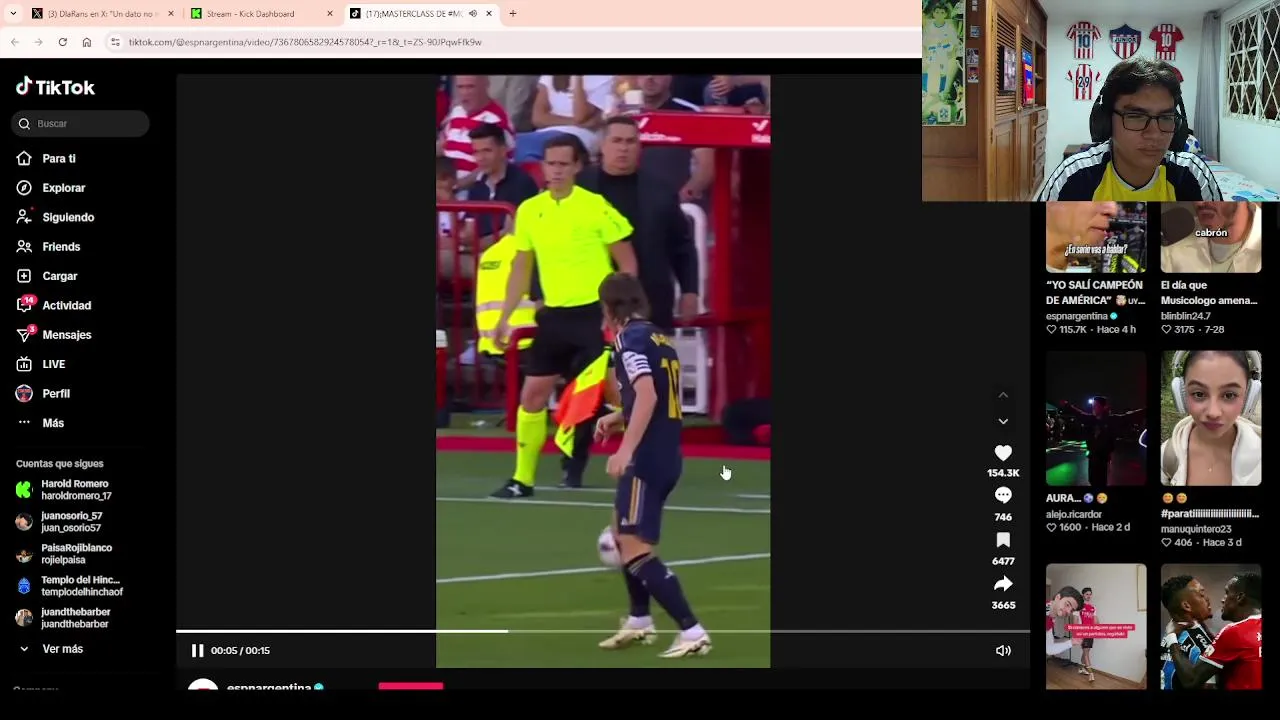The image size is (1280, 720).
Task: Mute audio on TikTok tab speaker icon
Action: coord(473,14)
